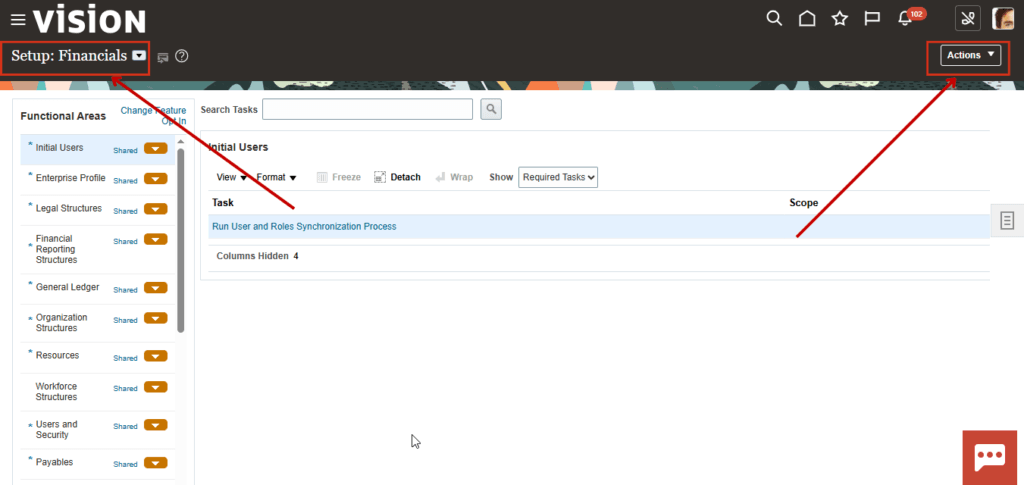Select Financial Reporting Structures functional area
Image resolution: width=1024 pixels, height=485 pixels.
pos(56,249)
